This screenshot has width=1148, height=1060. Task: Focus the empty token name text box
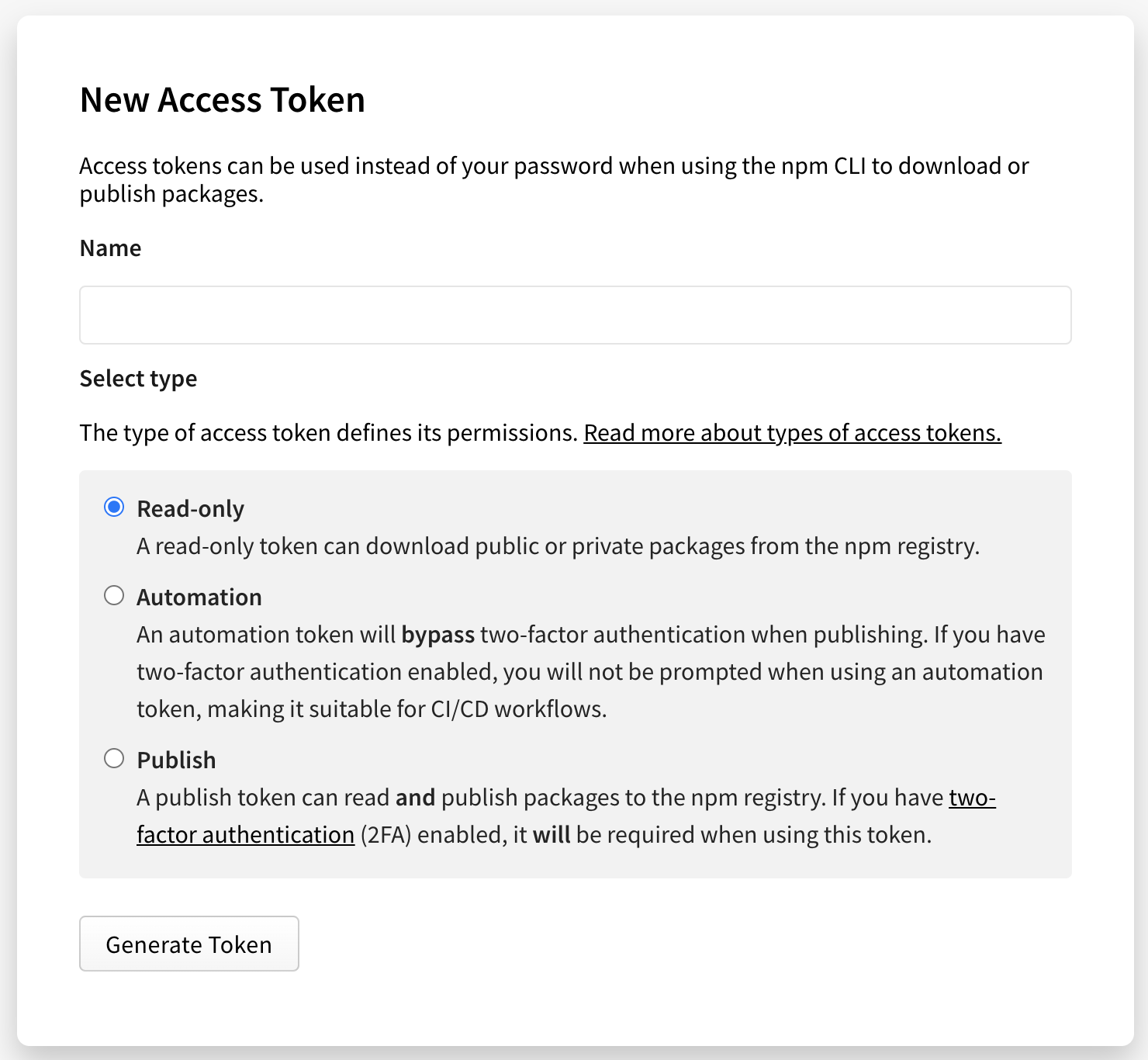click(x=574, y=315)
